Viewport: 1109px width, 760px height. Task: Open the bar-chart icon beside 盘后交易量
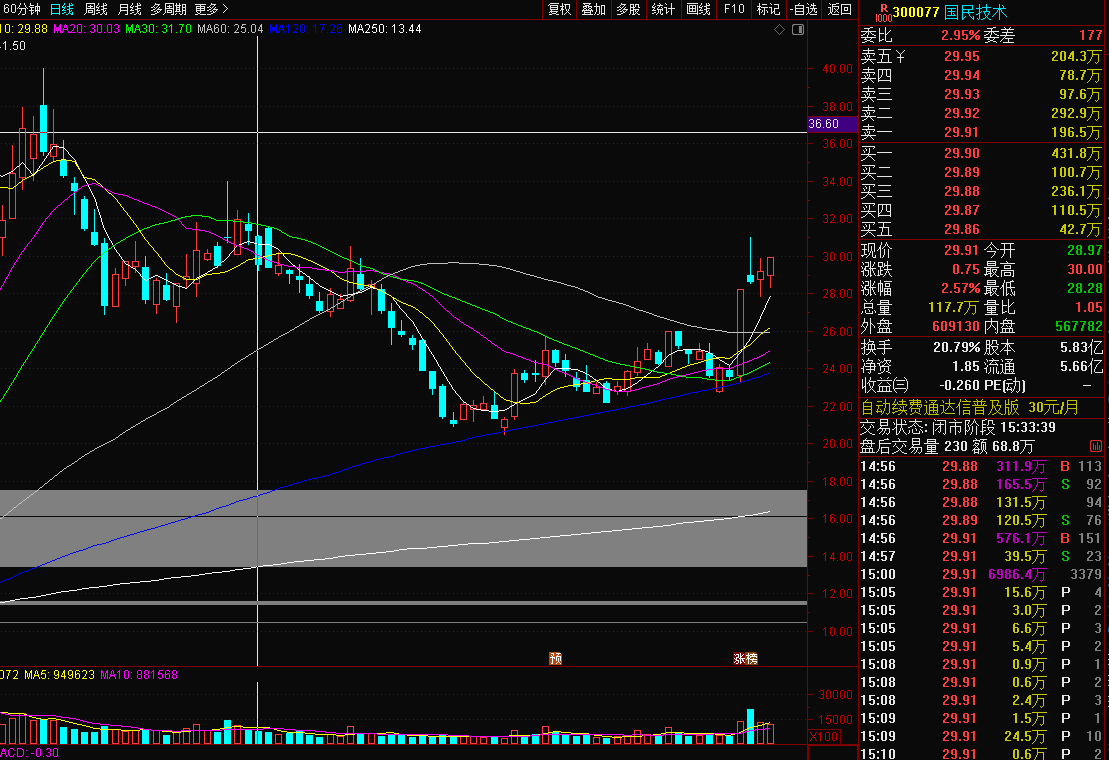point(1096,446)
